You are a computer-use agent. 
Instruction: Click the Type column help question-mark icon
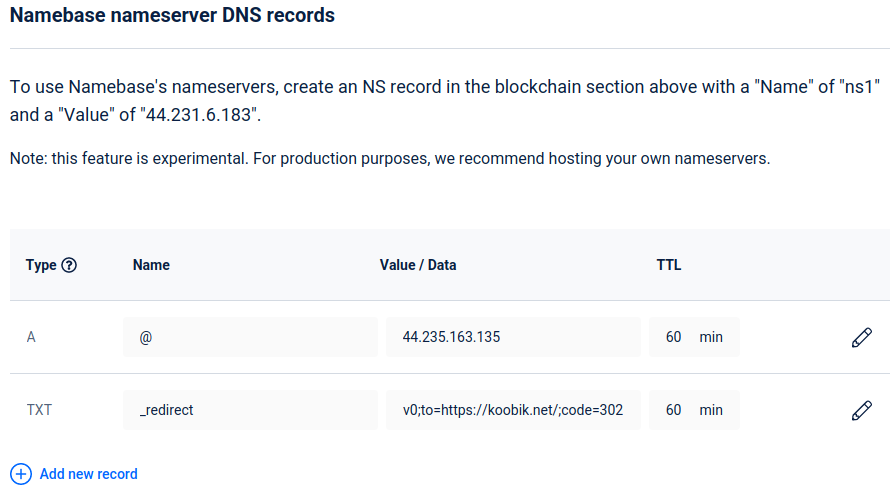point(69,265)
